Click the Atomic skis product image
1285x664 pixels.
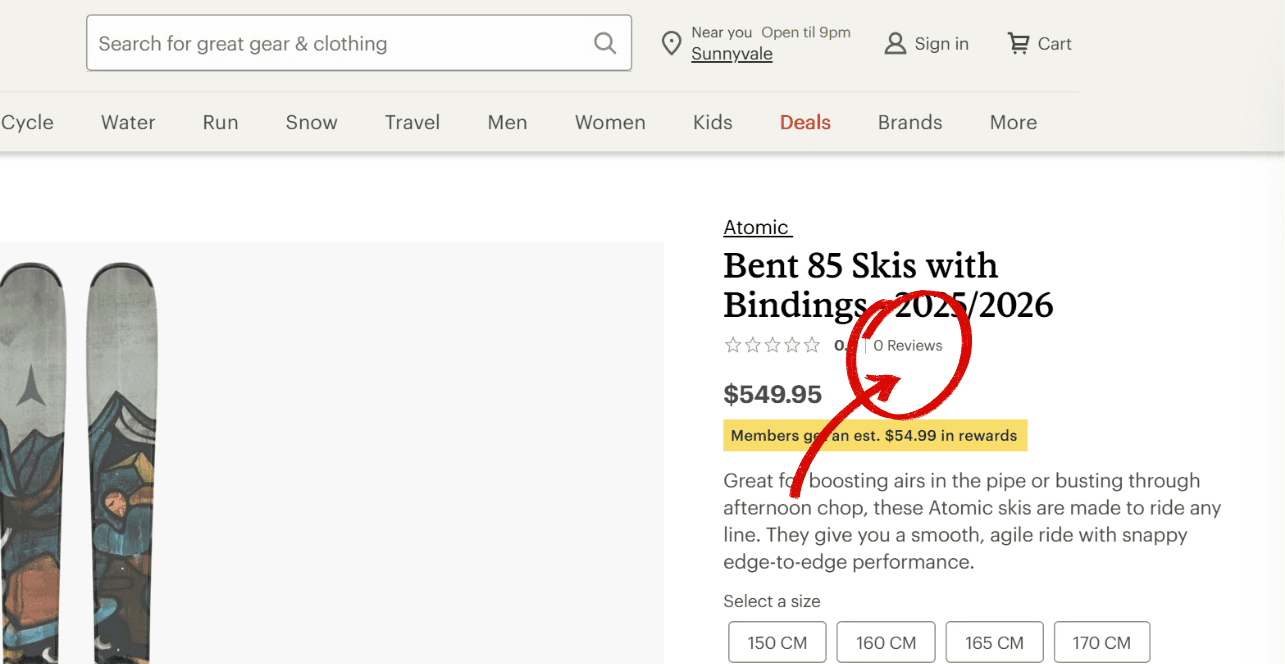(330, 450)
